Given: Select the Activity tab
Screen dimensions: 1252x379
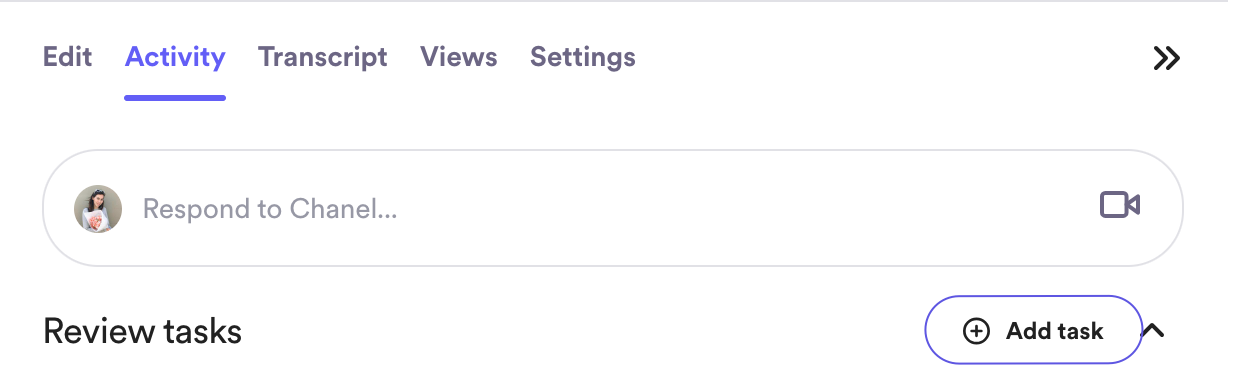Looking at the screenshot, I should [x=175, y=57].
